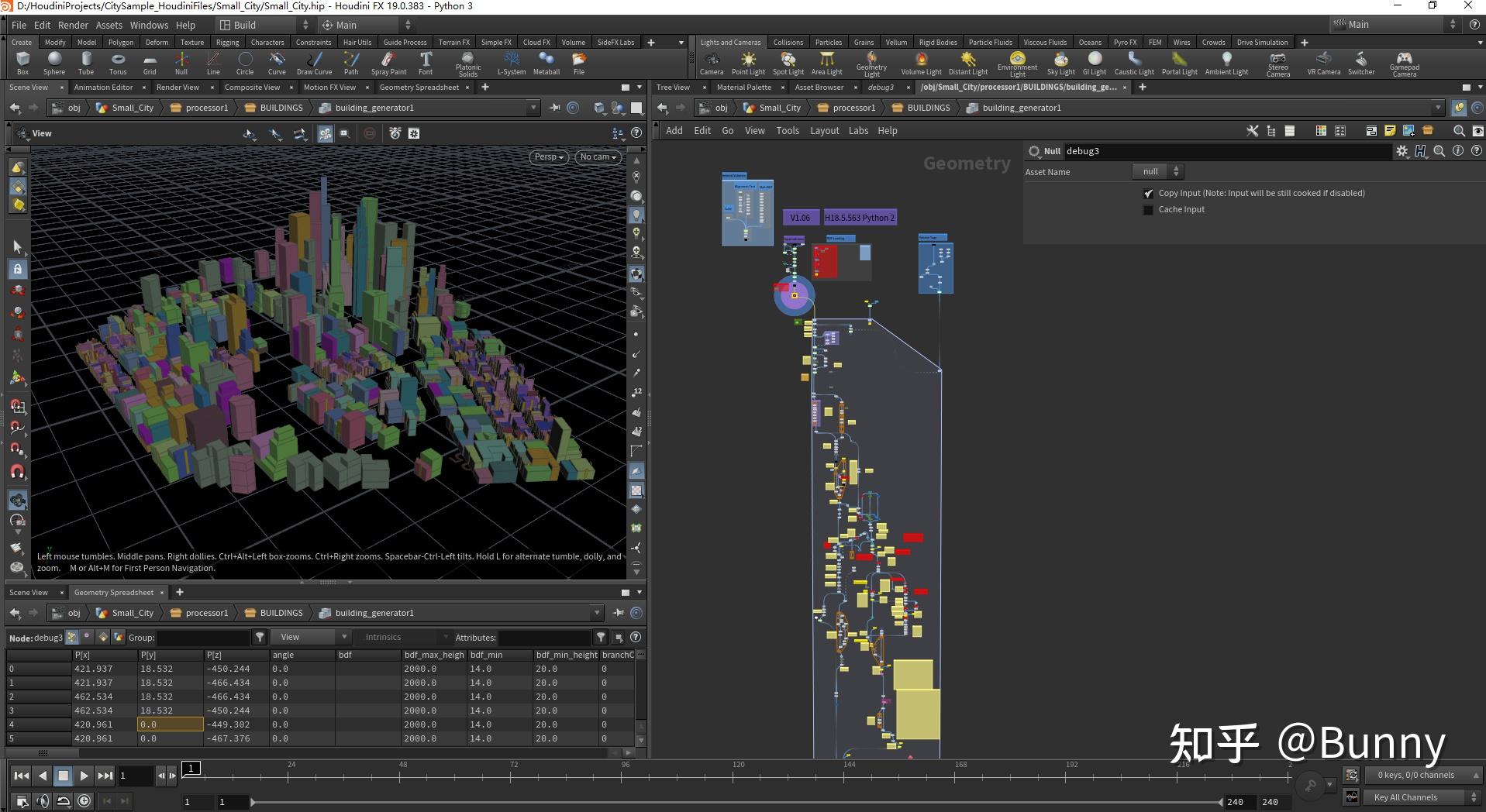
Task: Create a Spot Light from shelf
Action: point(788,62)
